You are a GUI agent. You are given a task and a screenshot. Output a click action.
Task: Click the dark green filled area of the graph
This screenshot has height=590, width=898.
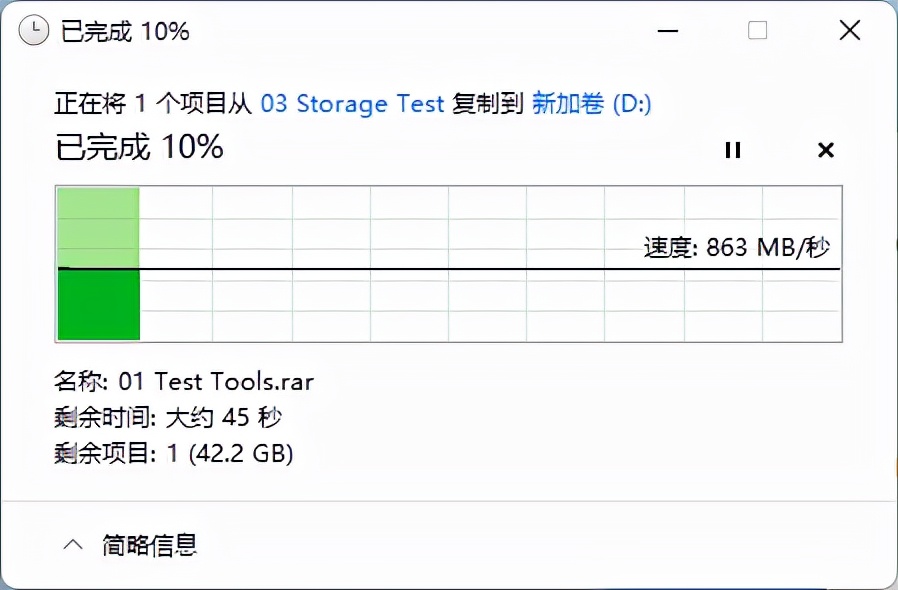coord(98,305)
